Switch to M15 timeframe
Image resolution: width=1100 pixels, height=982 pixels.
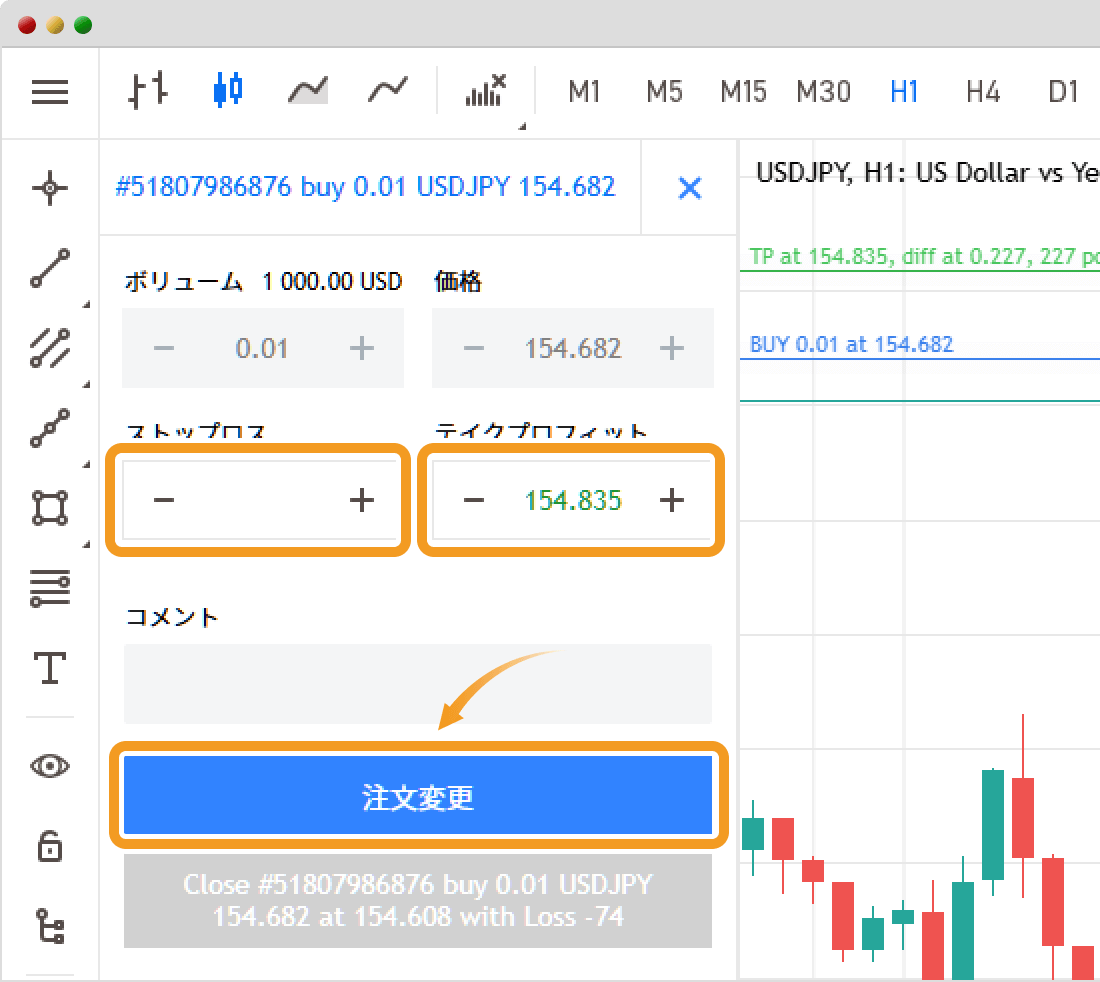(x=743, y=91)
